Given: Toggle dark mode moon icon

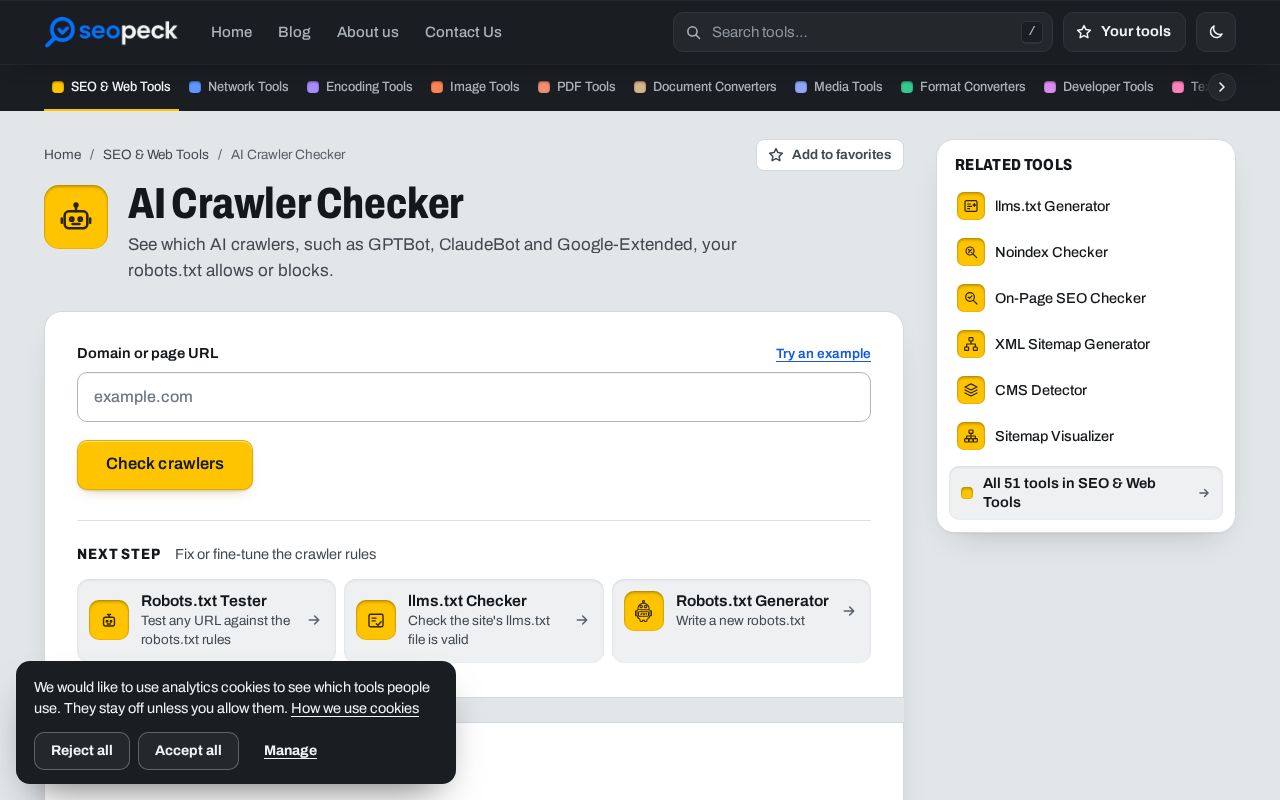Looking at the screenshot, I should coord(1216,32).
